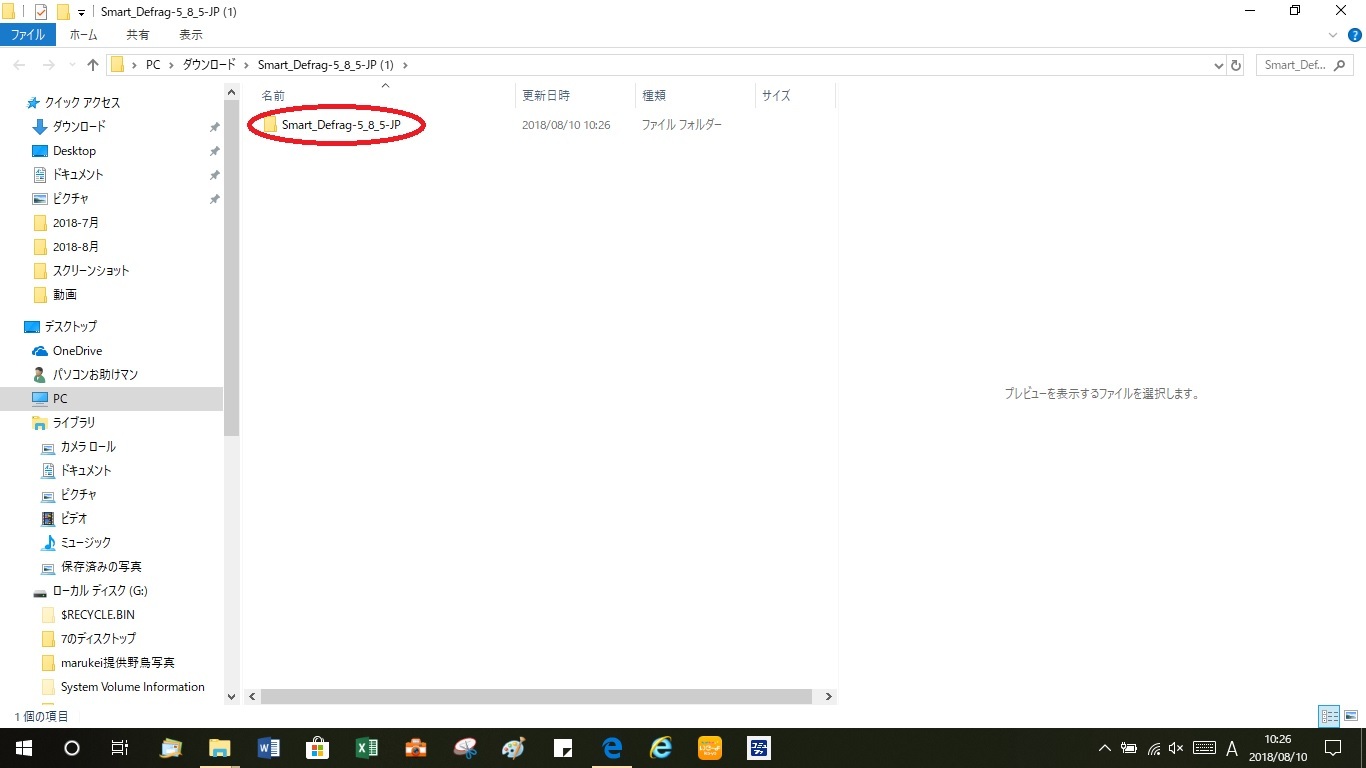Expand the ribbon with the chevron

click(x=1332, y=35)
